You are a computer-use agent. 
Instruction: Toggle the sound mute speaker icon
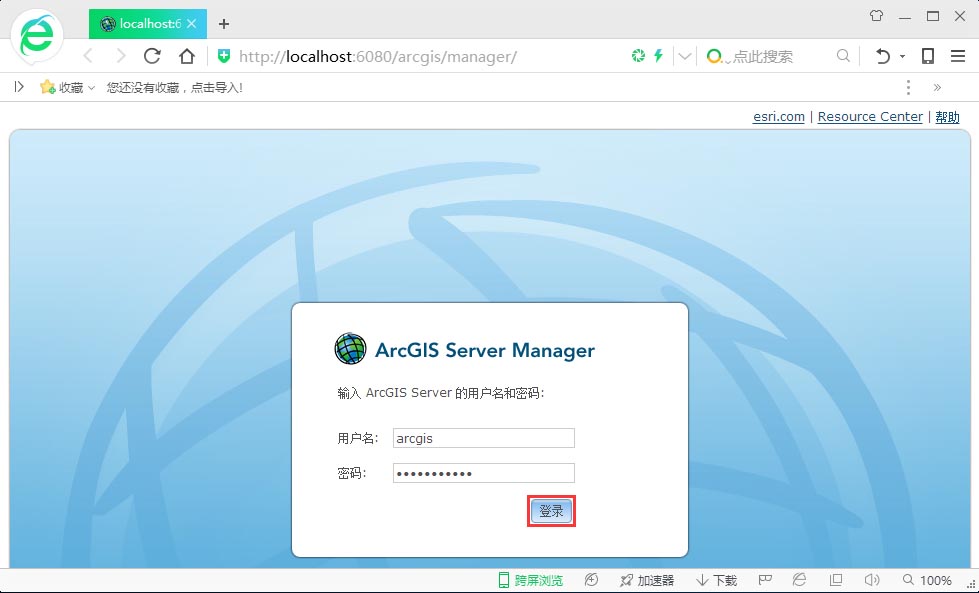872,580
